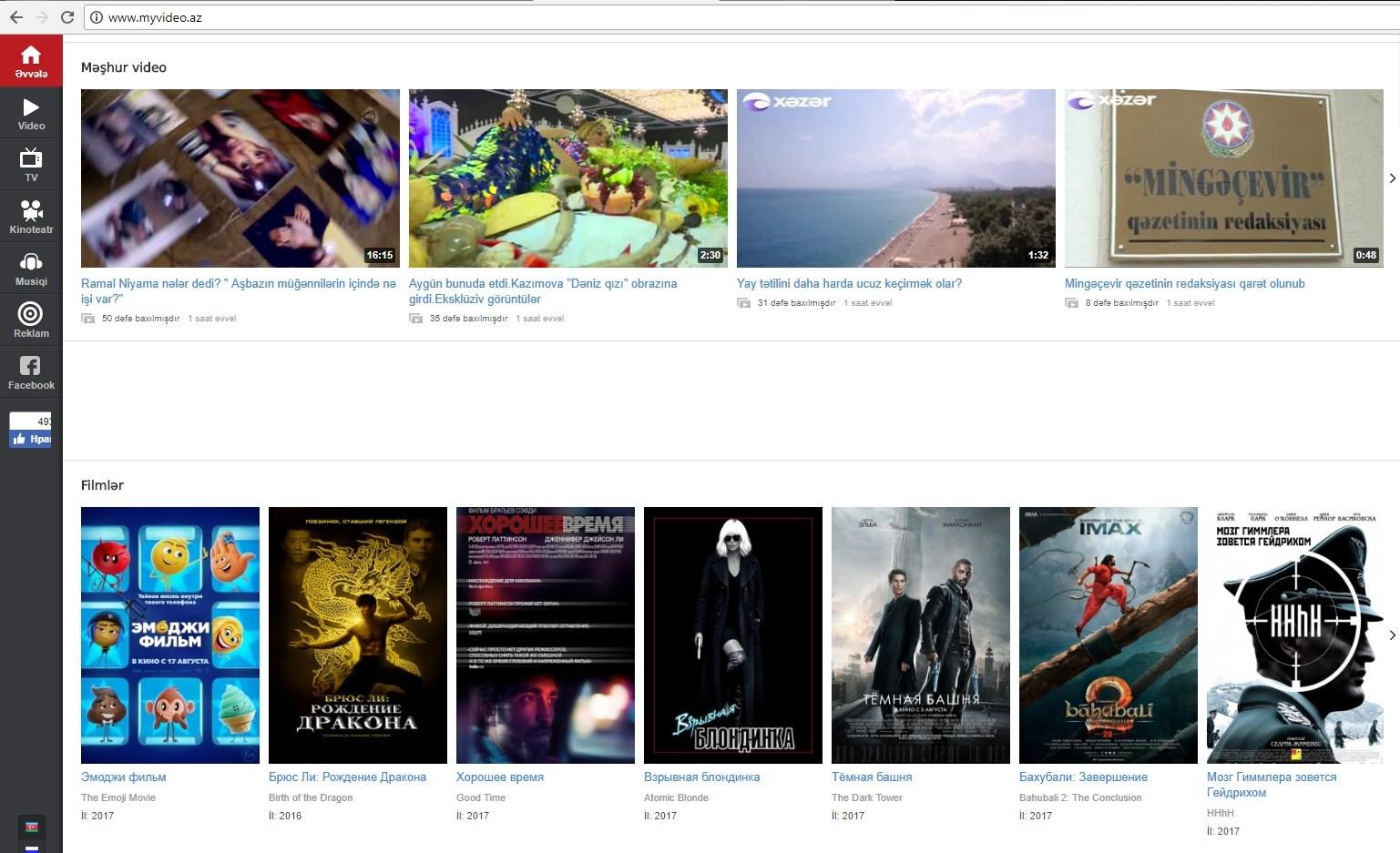Open the Эмоджи фильм poster

coord(170,635)
